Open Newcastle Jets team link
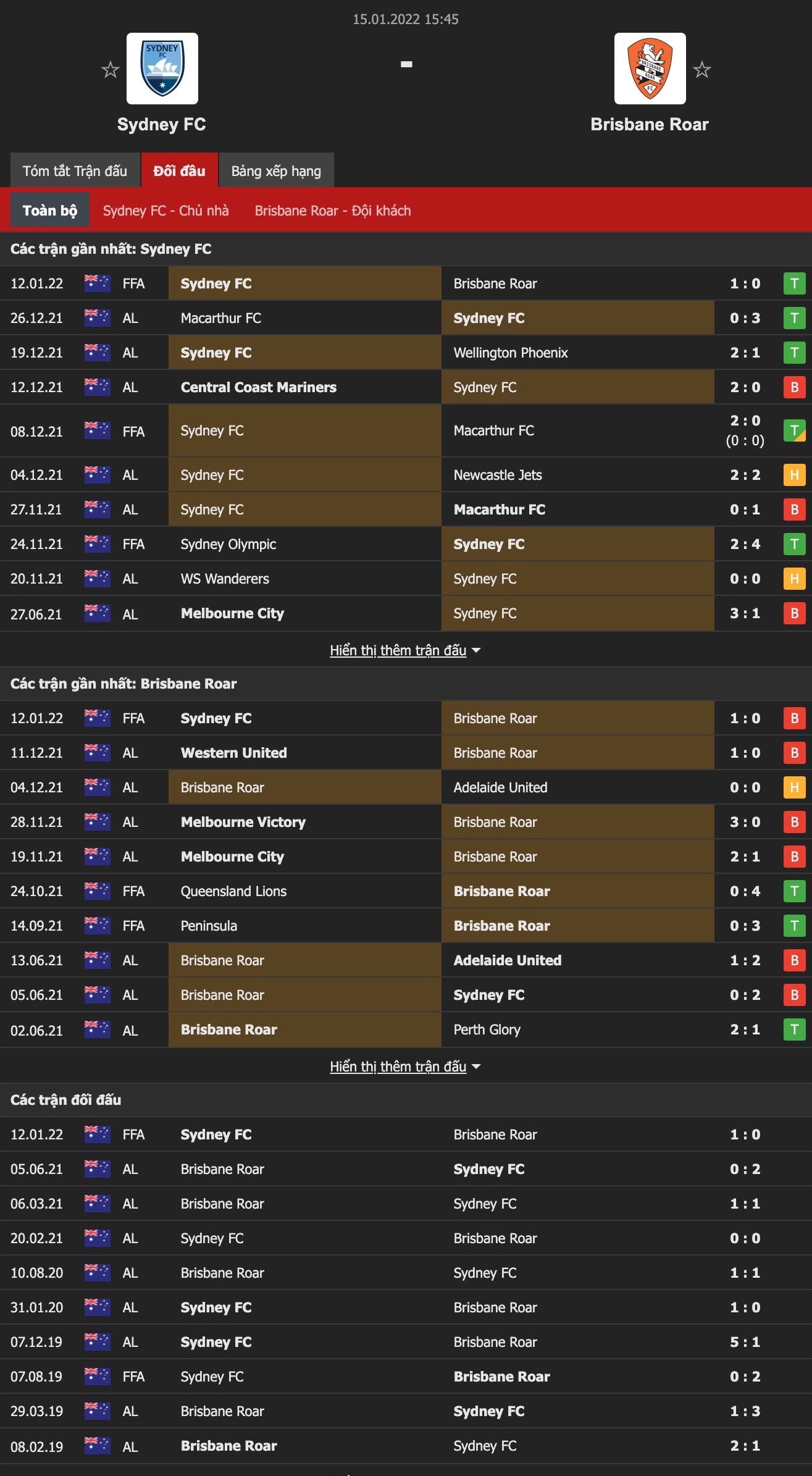 (498, 475)
